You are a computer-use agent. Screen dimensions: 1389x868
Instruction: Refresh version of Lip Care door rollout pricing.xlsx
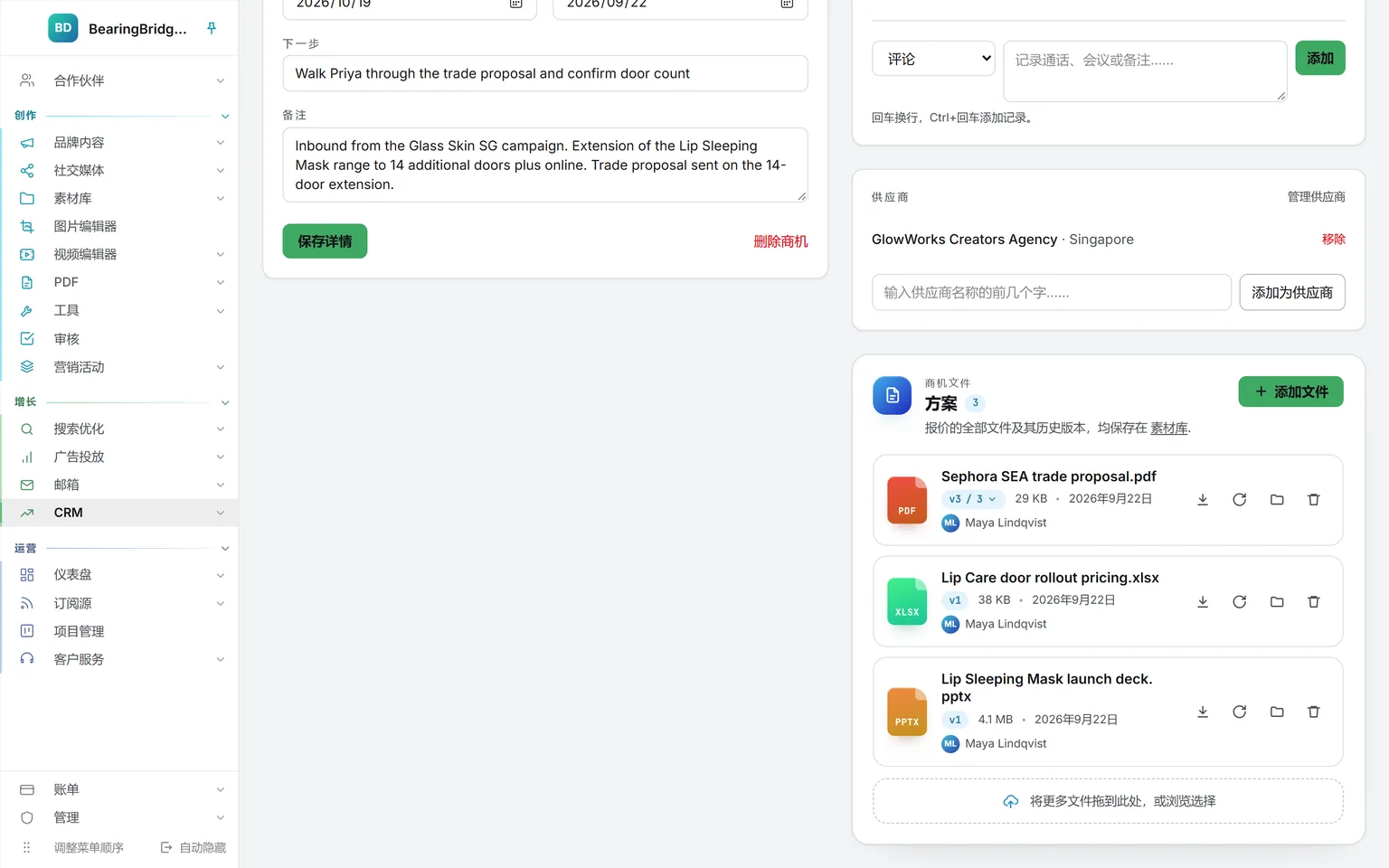pyautogui.click(x=1240, y=601)
